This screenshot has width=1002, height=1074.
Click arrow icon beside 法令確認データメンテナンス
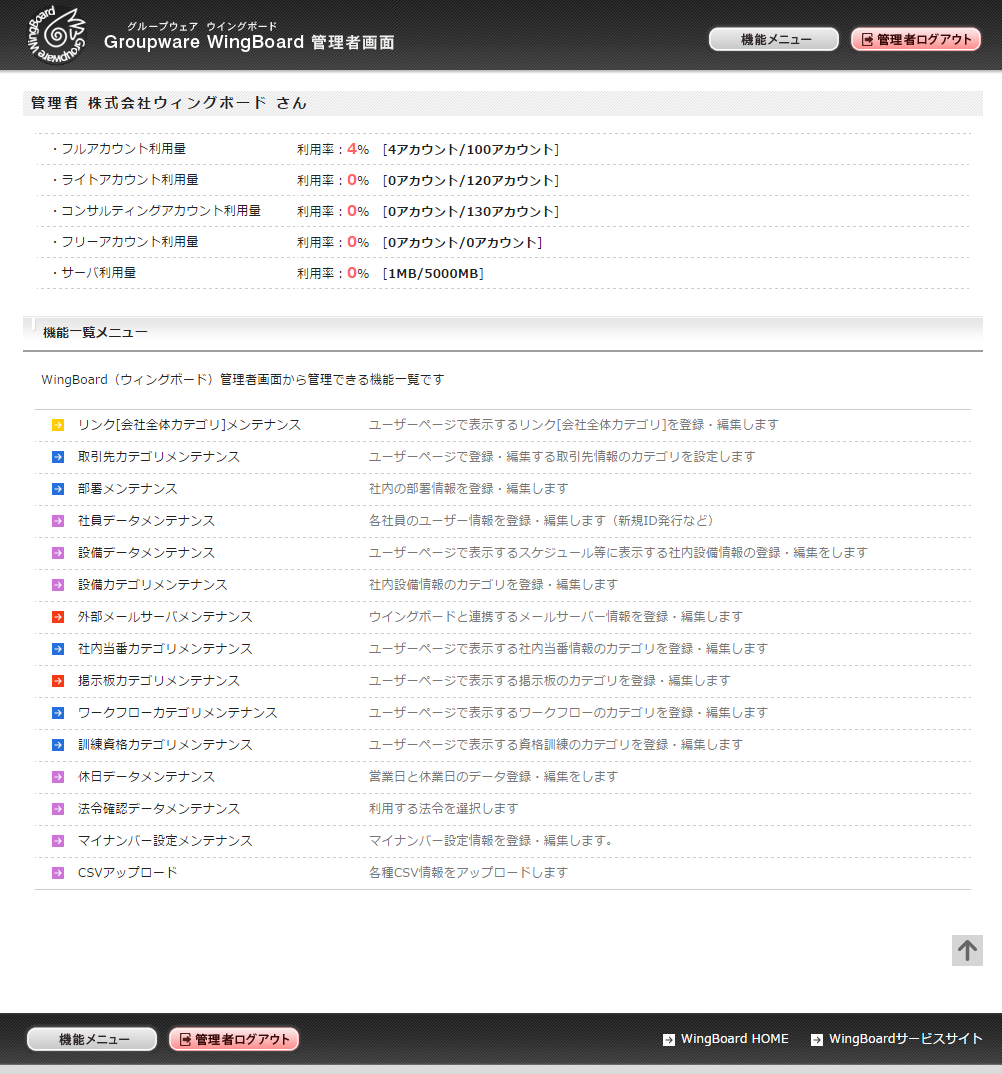click(x=58, y=810)
